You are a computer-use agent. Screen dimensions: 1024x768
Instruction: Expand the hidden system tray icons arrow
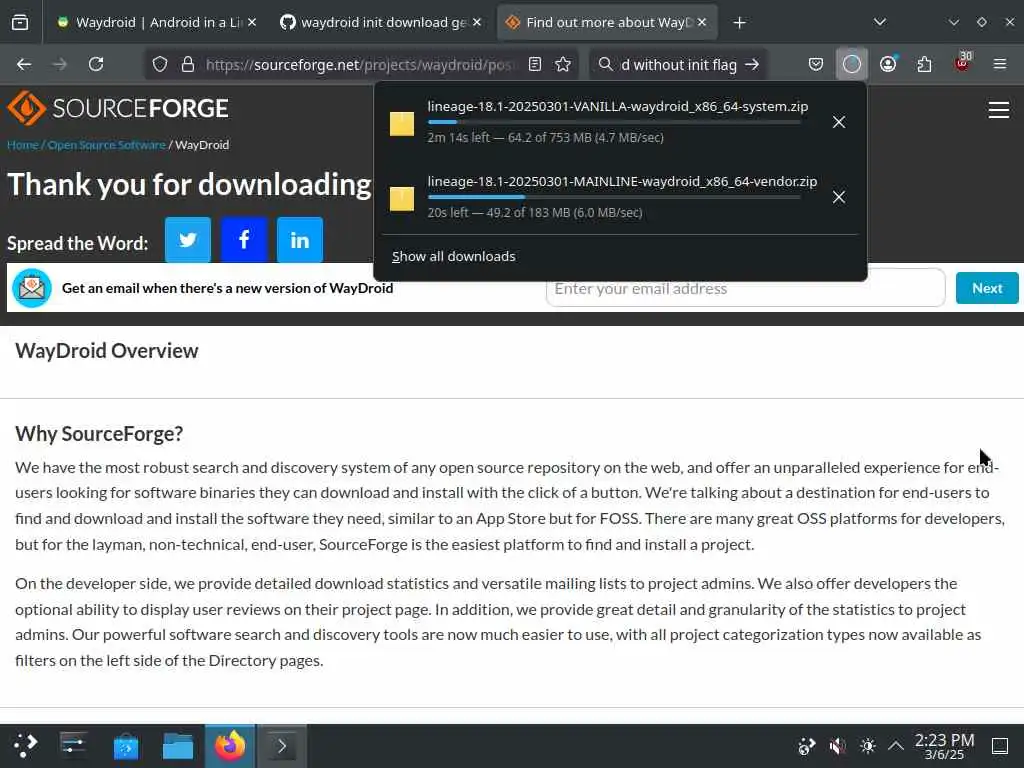point(896,746)
